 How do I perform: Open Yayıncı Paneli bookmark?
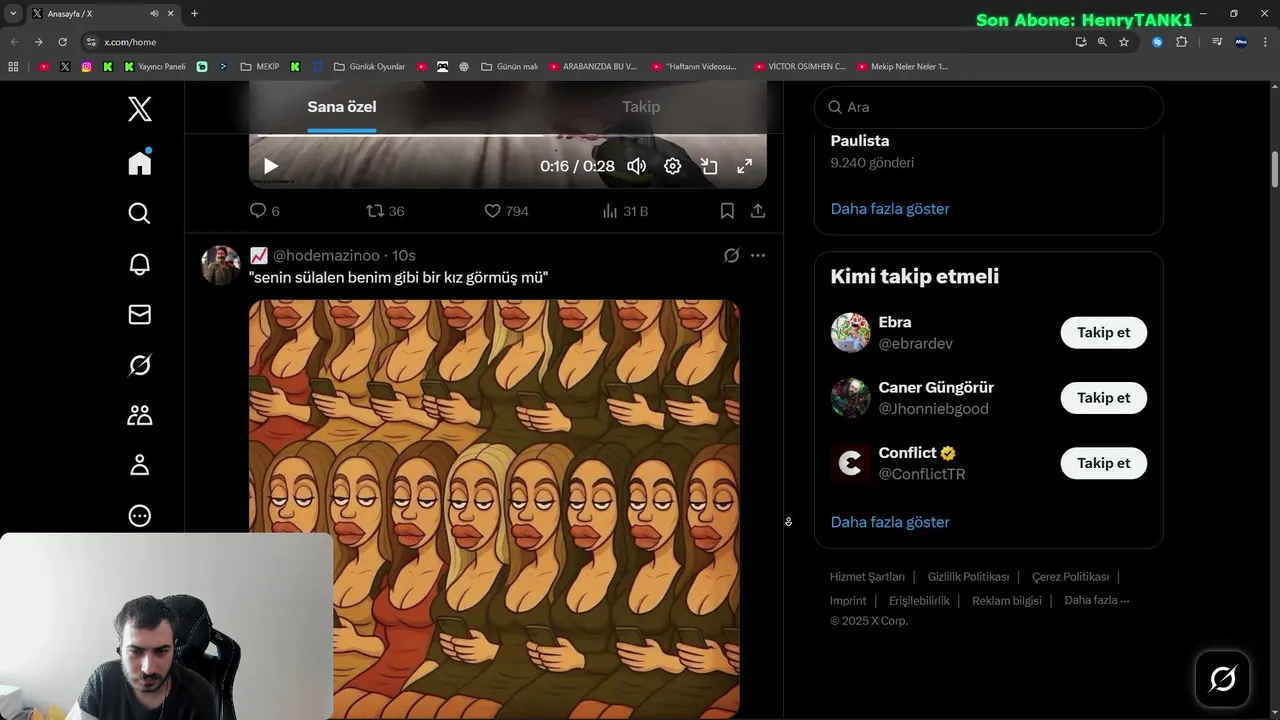(x=155, y=67)
